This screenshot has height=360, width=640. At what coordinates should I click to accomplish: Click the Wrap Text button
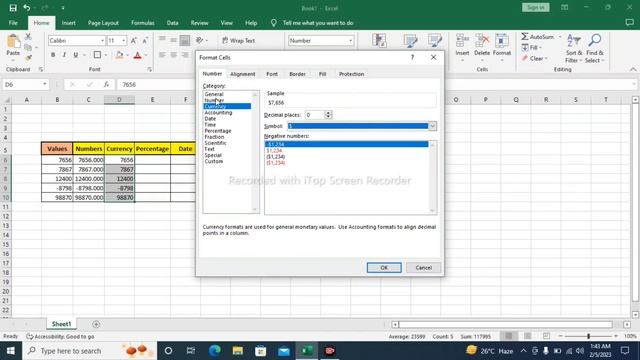tap(238, 40)
